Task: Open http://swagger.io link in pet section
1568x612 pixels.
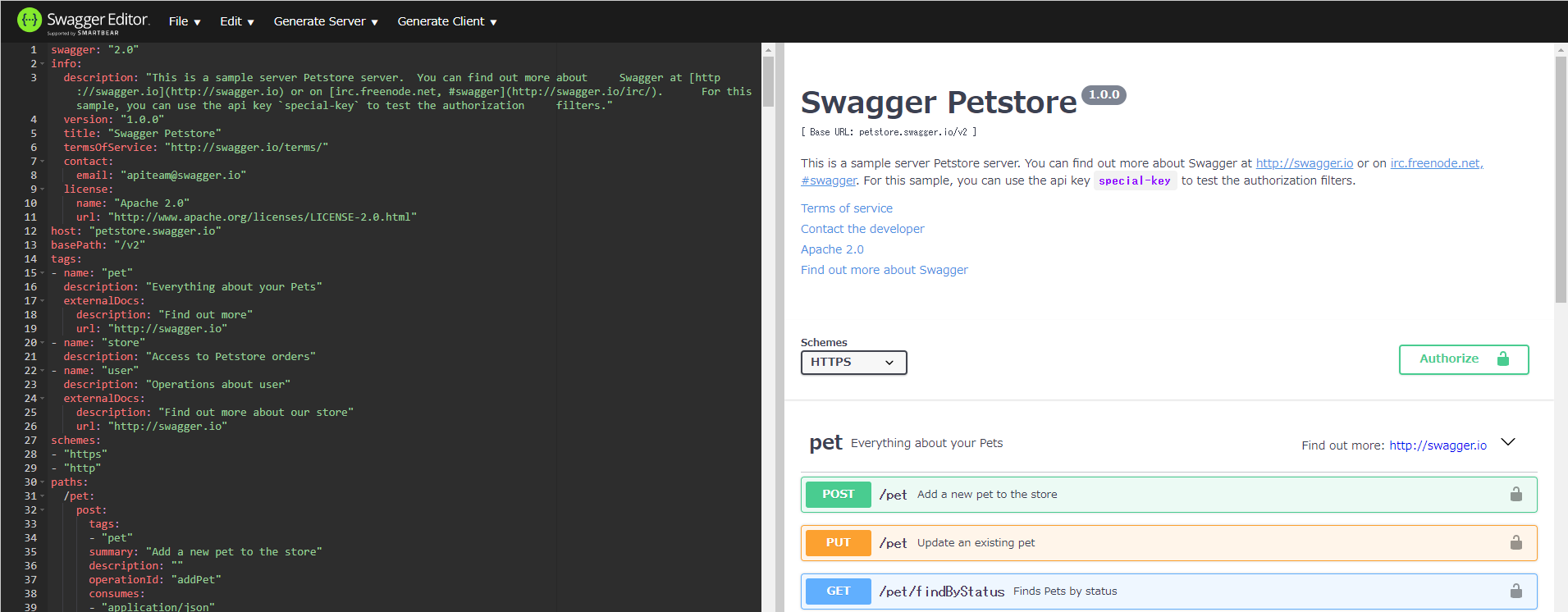Action: click(1438, 445)
